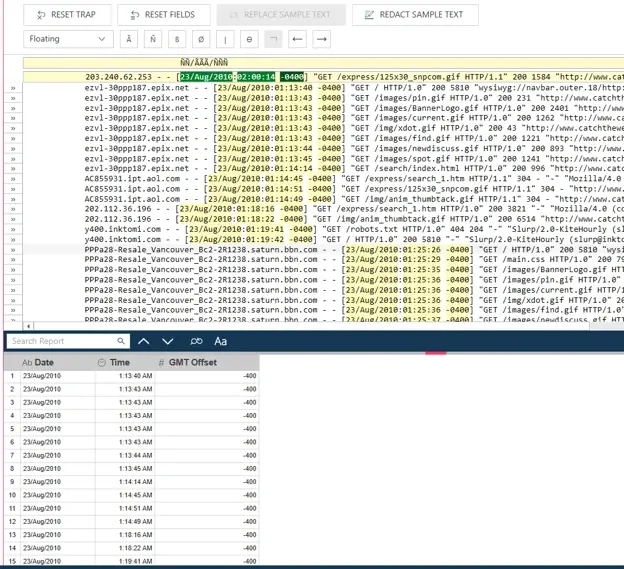Shift trap left with left arrow button
Image resolution: width=624 pixels, height=569 pixels.
click(x=297, y=39)
